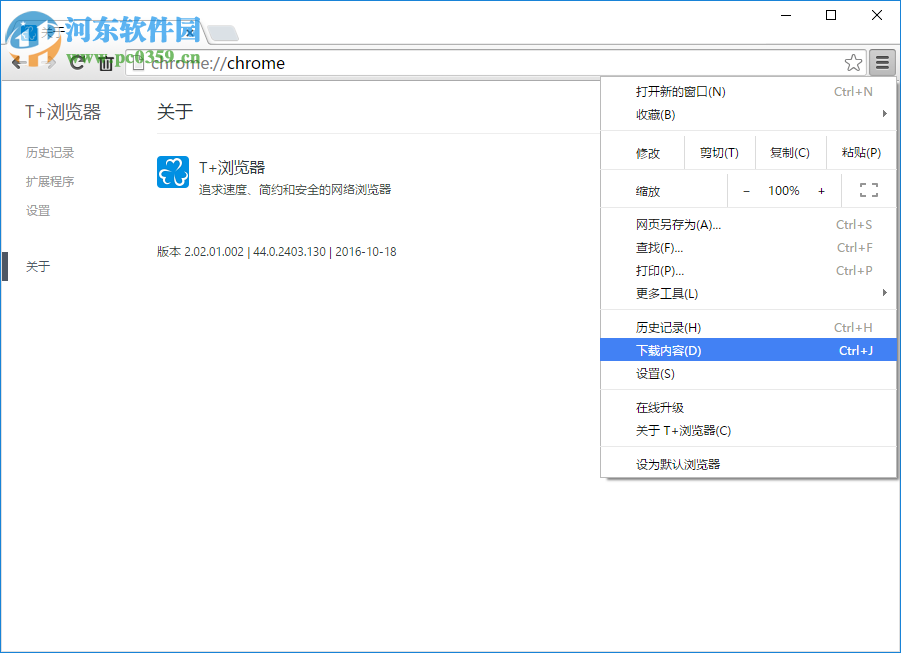
Task: Enter full screen via the expand icon
Action: (x=868, y=189)
